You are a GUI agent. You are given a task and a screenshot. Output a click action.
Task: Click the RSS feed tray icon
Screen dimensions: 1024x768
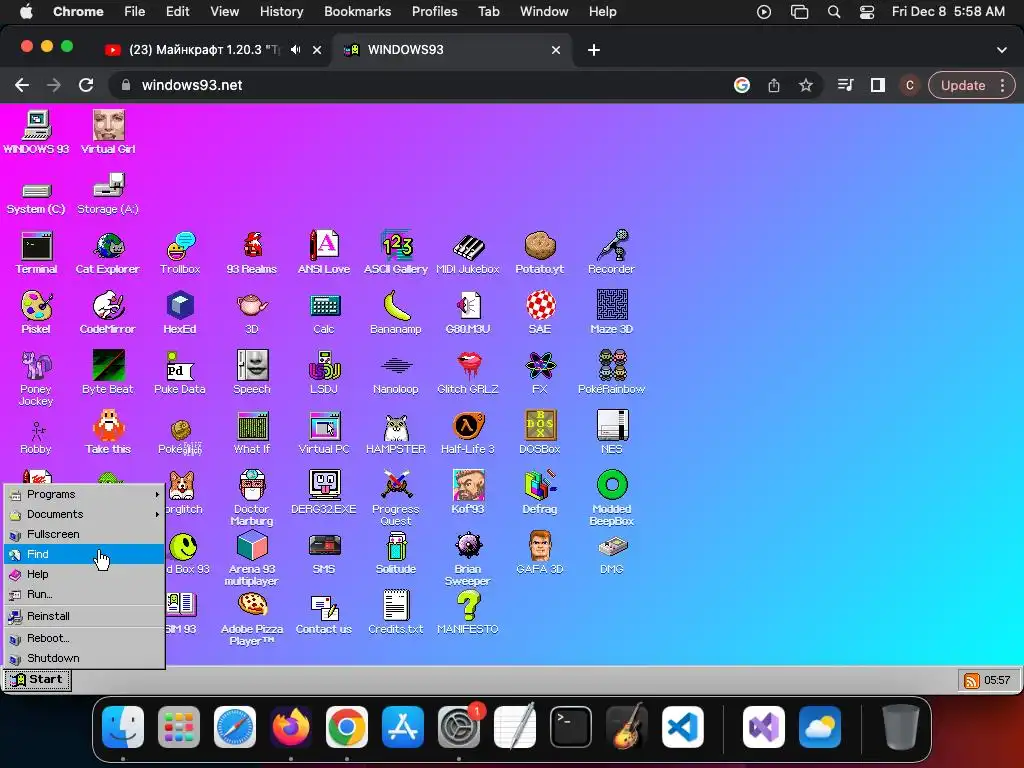point(972,680)
